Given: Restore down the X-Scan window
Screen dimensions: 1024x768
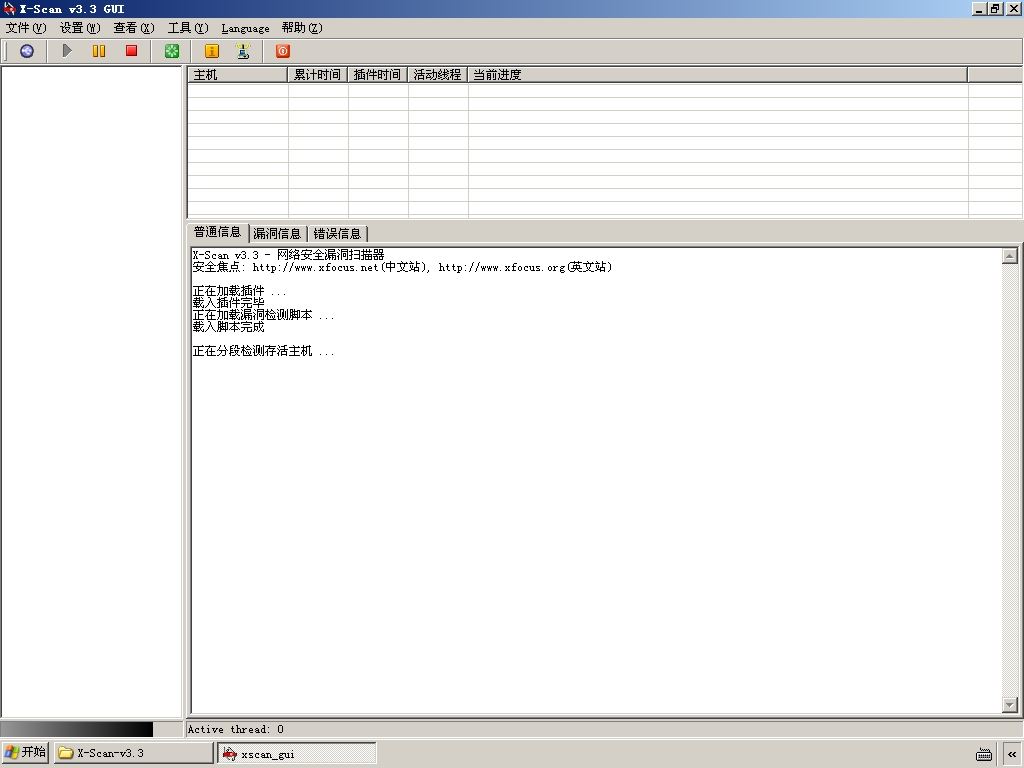Looking at the screenshot, I should point(995,8).
